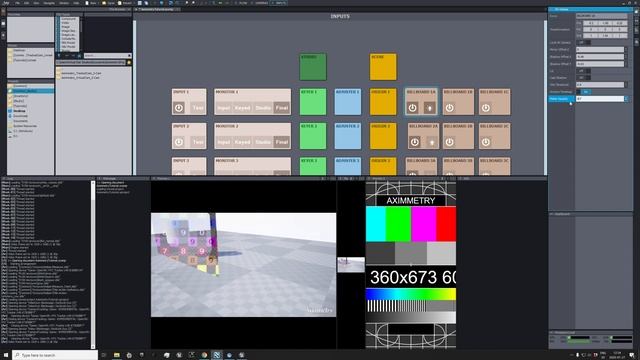Select Studio view in MONITOR 2
640x360 pixels.
263,142
